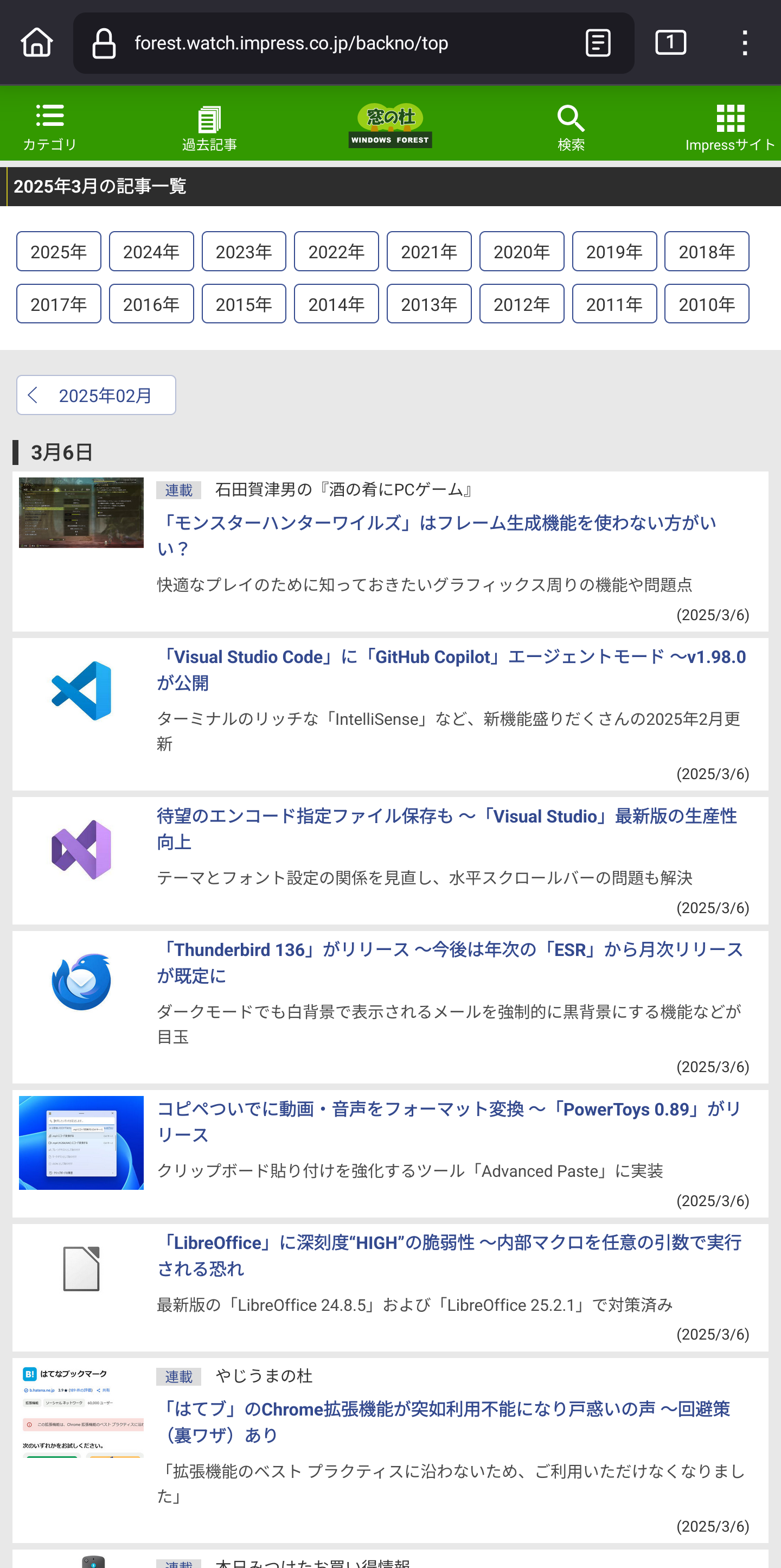Open reader mode icon in address bar
This screenshot has width=781, height=1568.
tap(598, 43)
